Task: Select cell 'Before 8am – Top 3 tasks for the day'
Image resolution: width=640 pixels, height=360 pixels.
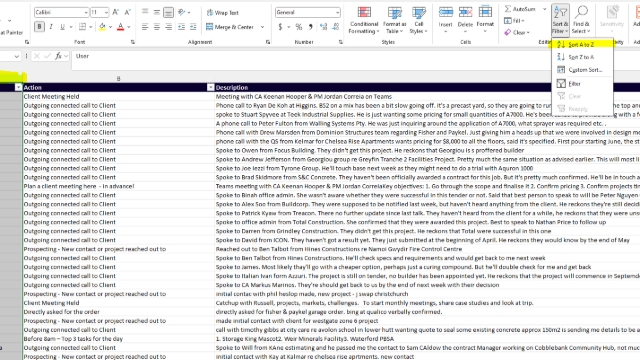Action: pos(118,339)
